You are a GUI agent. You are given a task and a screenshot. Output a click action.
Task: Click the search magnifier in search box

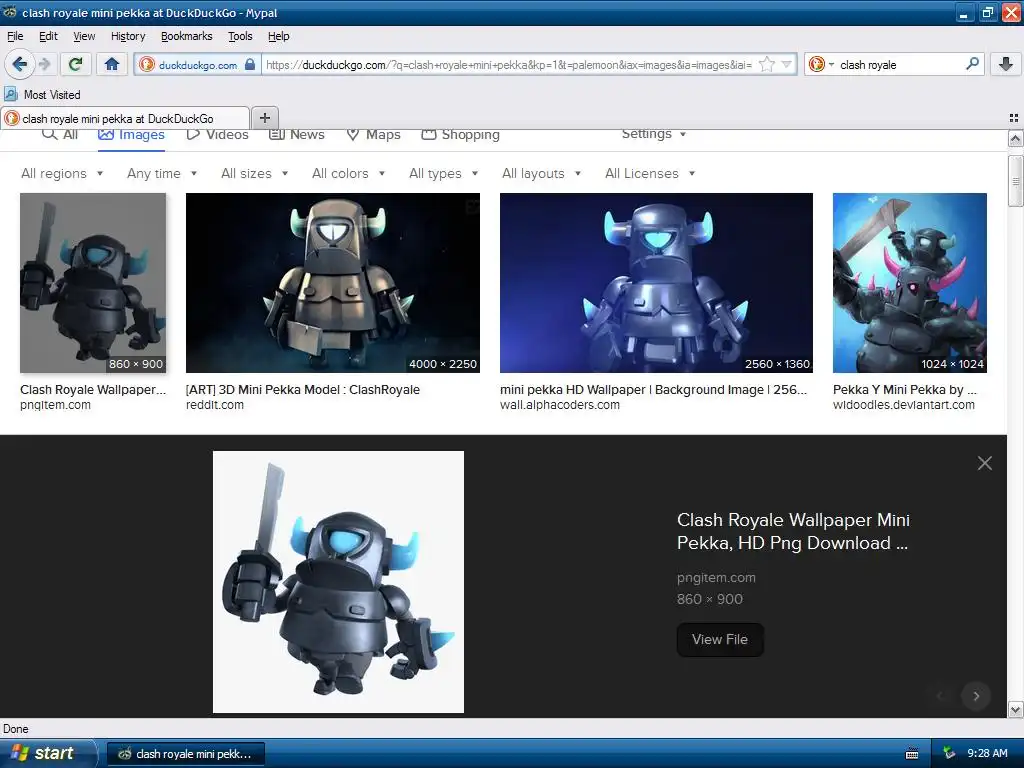click(x=972, y=64)
